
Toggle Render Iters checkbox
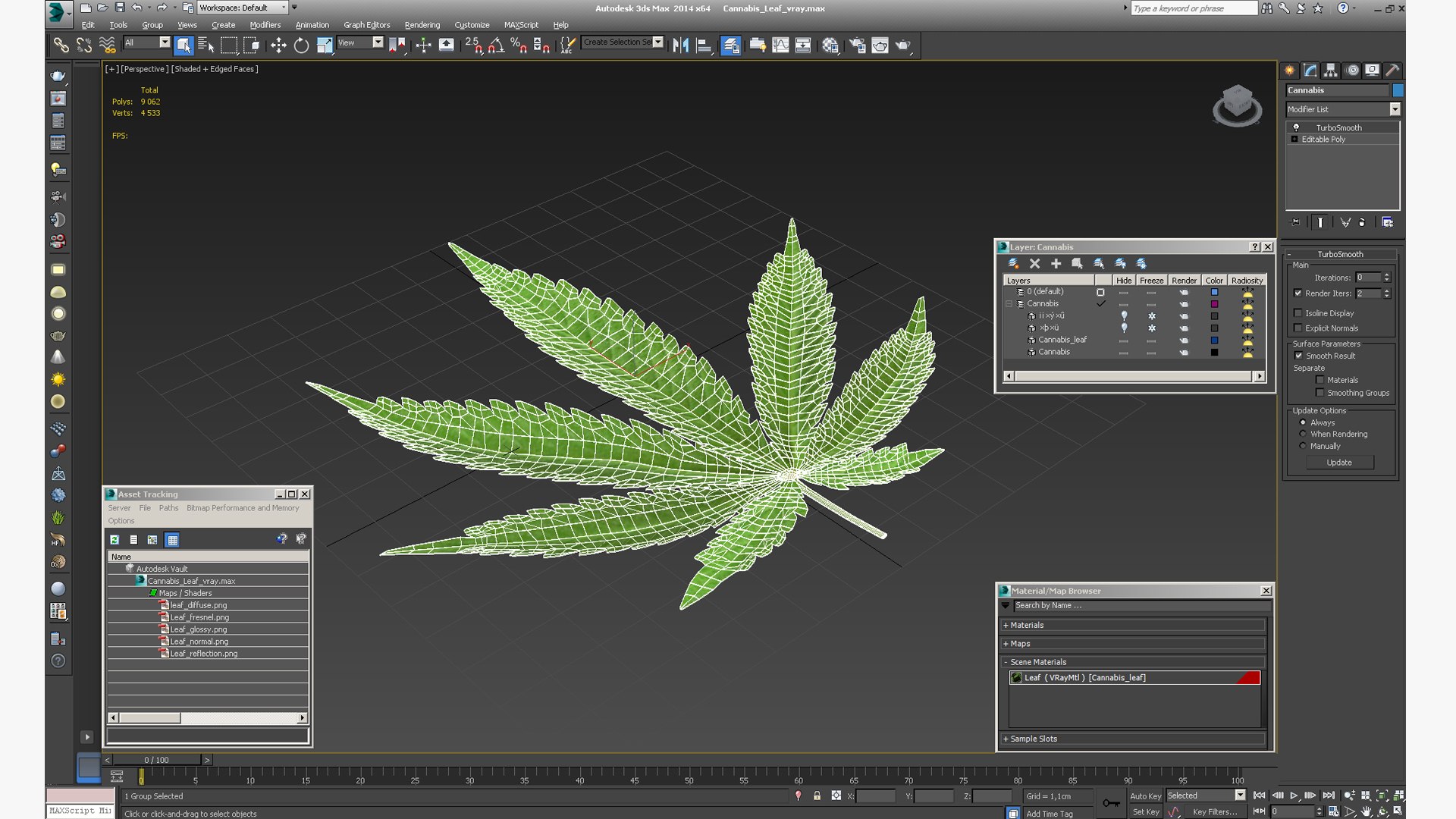click(1298, 293)
